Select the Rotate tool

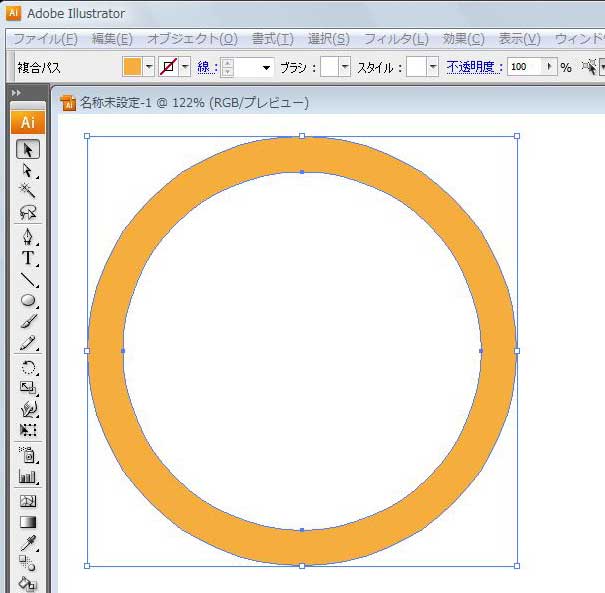coord(28,367)
